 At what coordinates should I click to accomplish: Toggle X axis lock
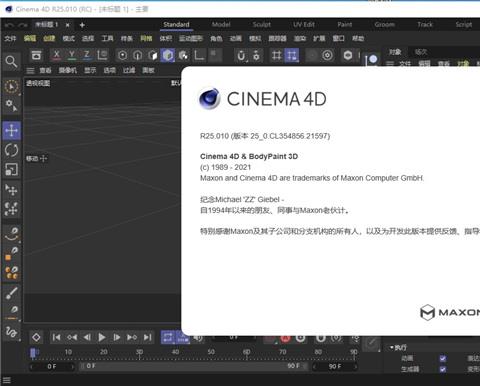57,55
